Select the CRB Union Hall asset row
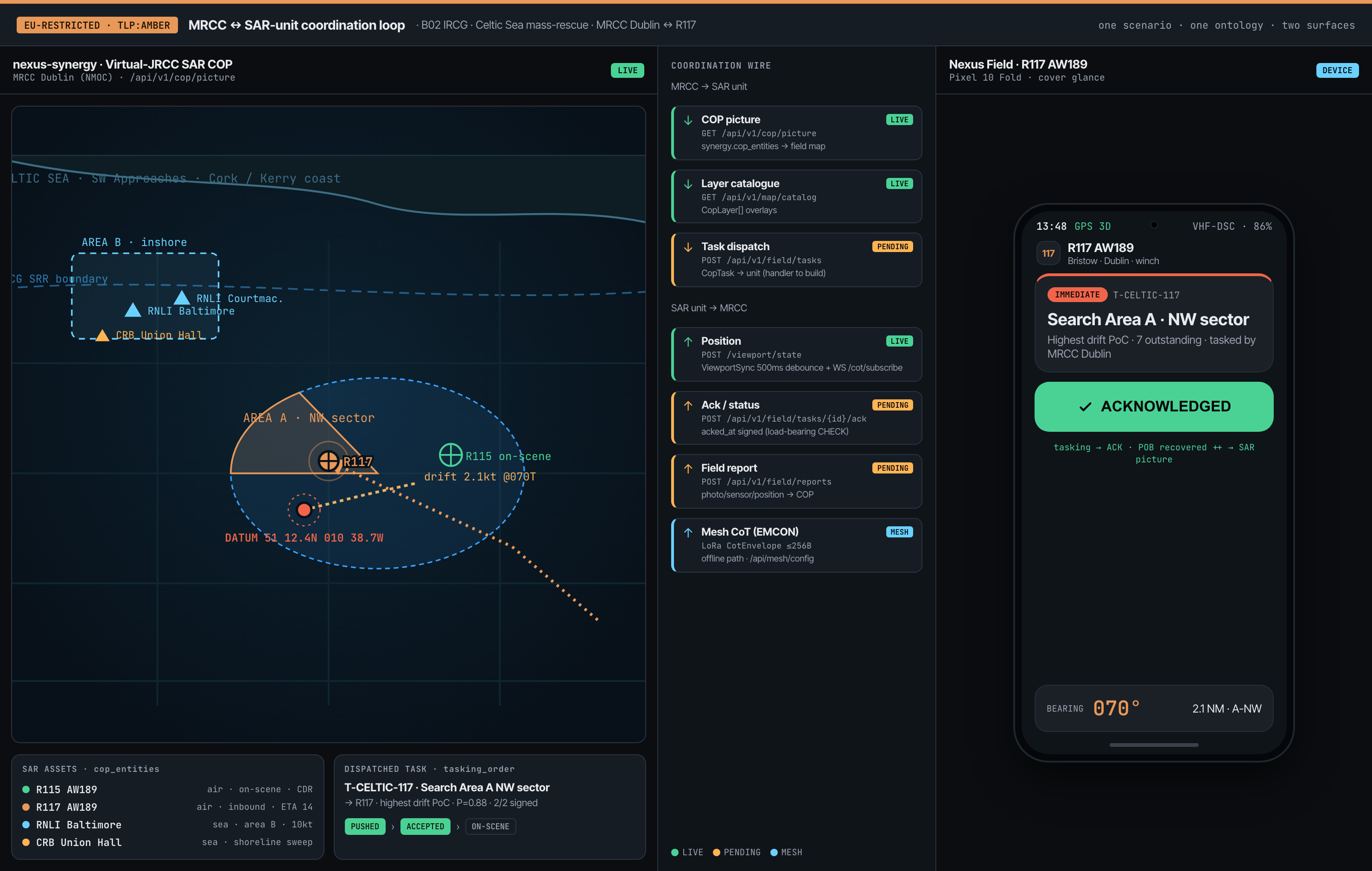 click(167, 842)
